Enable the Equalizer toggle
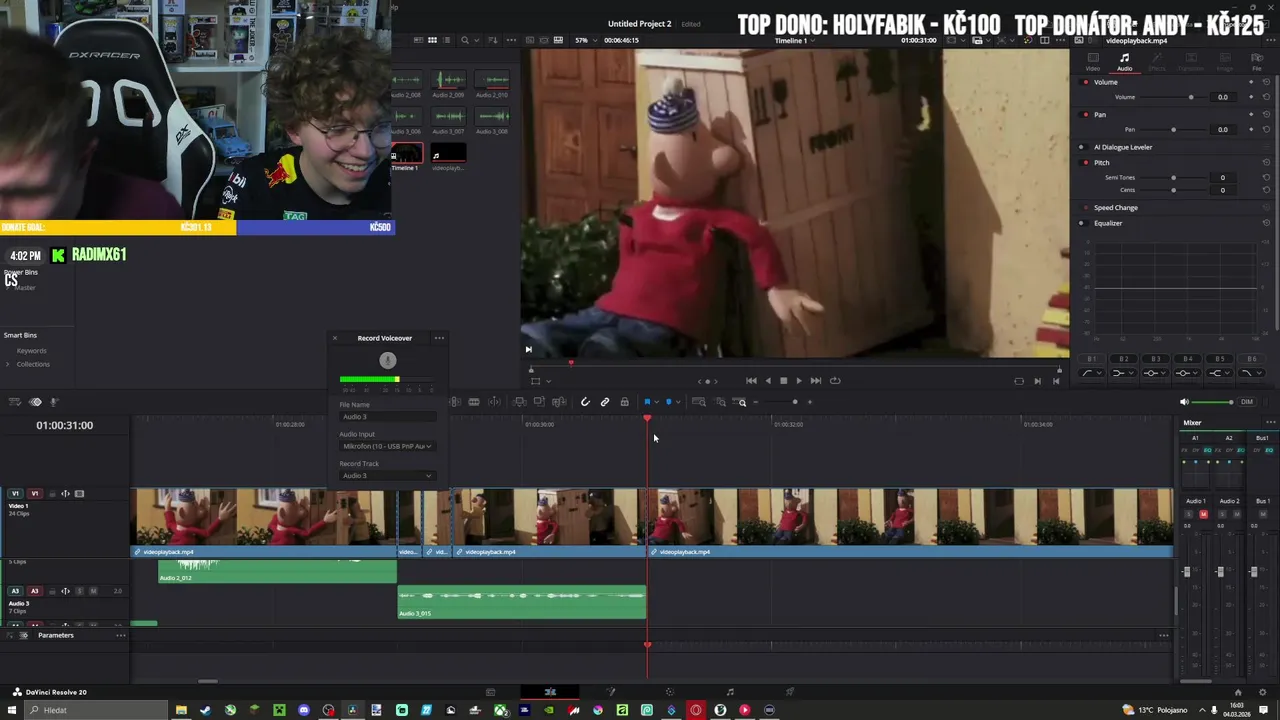The width and height of the screenshot is (1280, 720). 1081,223
